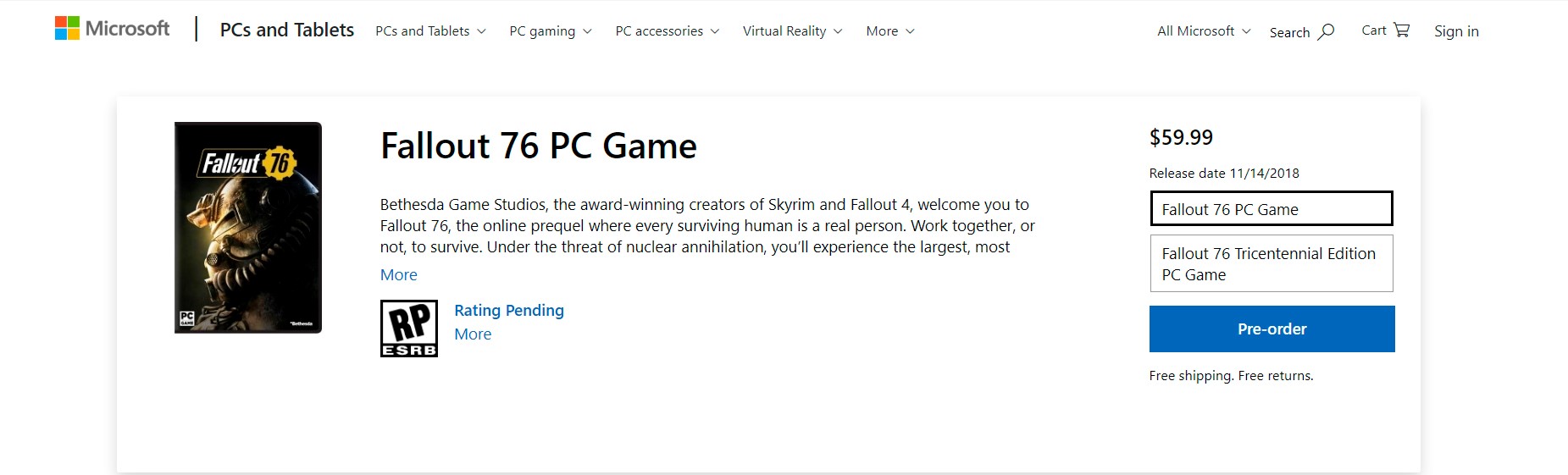1568x475 pixels.
Task: Click the PCs and Tablets heading link
Action: 287,30
